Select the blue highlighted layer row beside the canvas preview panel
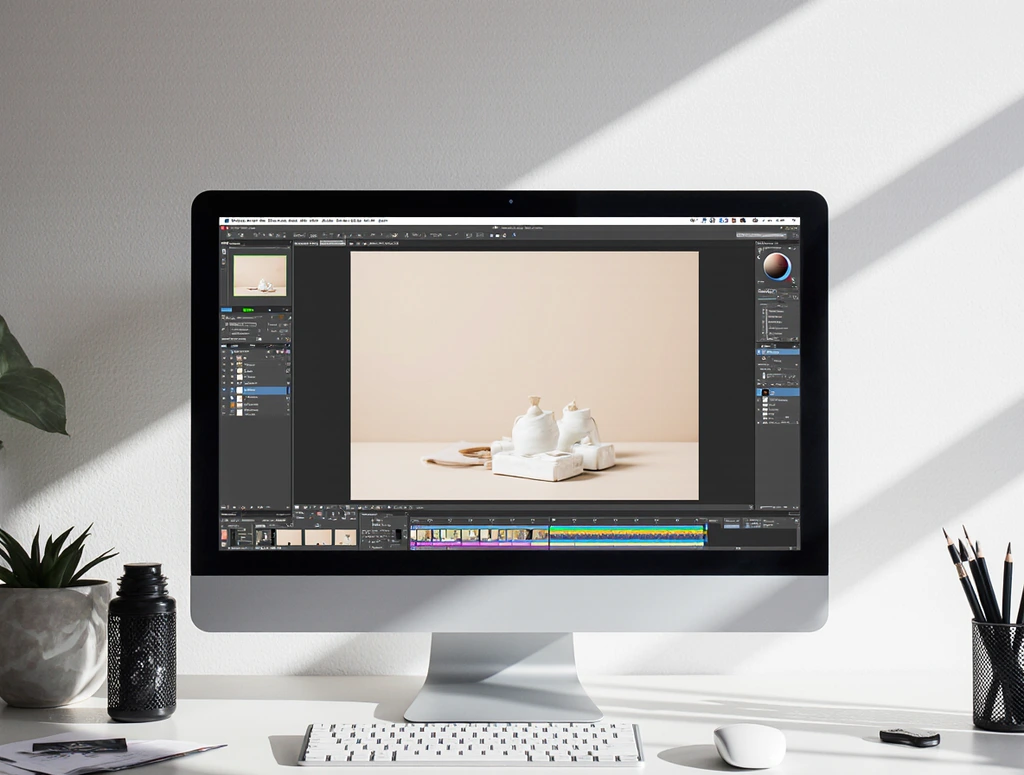1024x775 pixels. pos(255,390)
